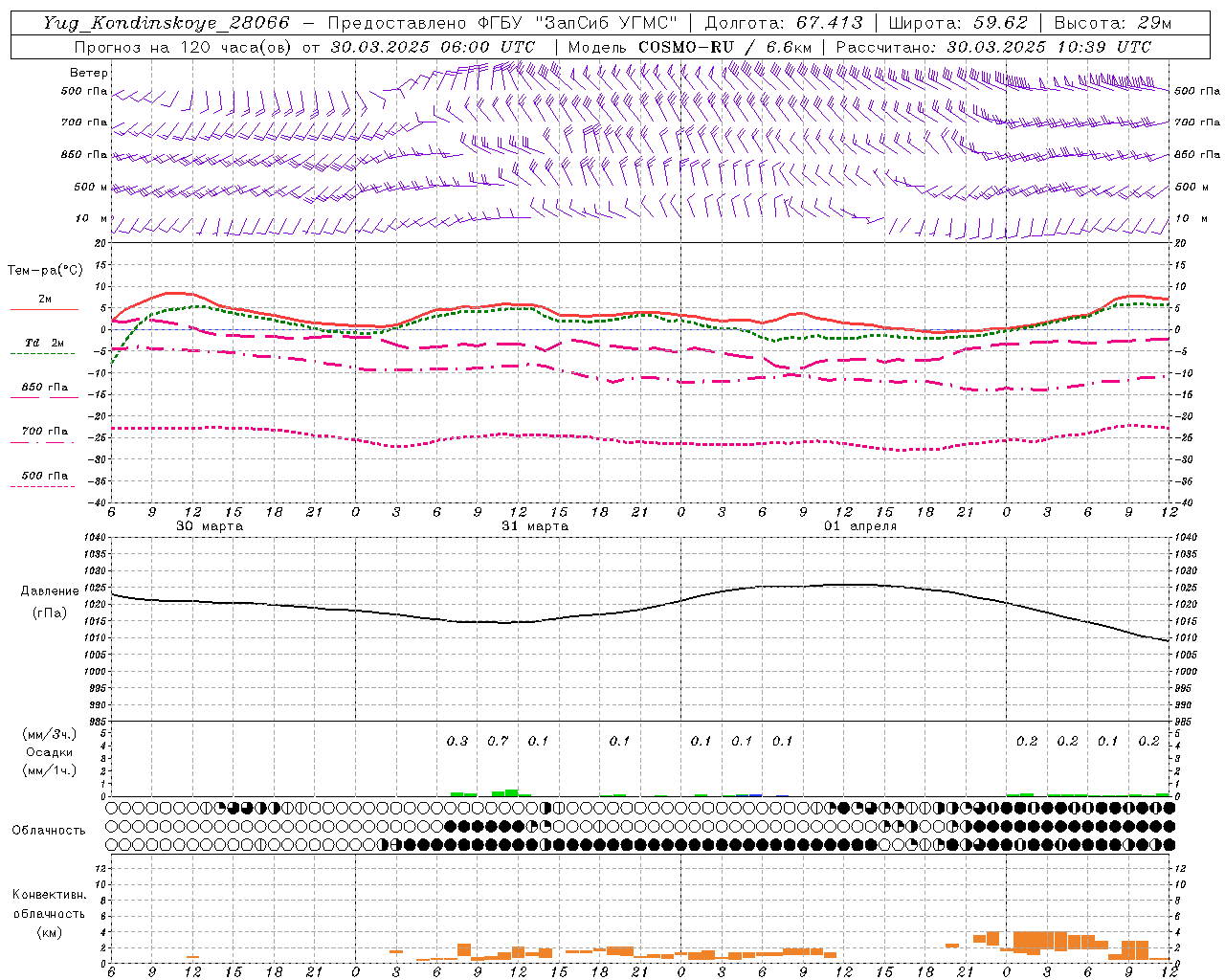
Task: Click the Ветер wind panel label
Action: click(x=89, y=73)
